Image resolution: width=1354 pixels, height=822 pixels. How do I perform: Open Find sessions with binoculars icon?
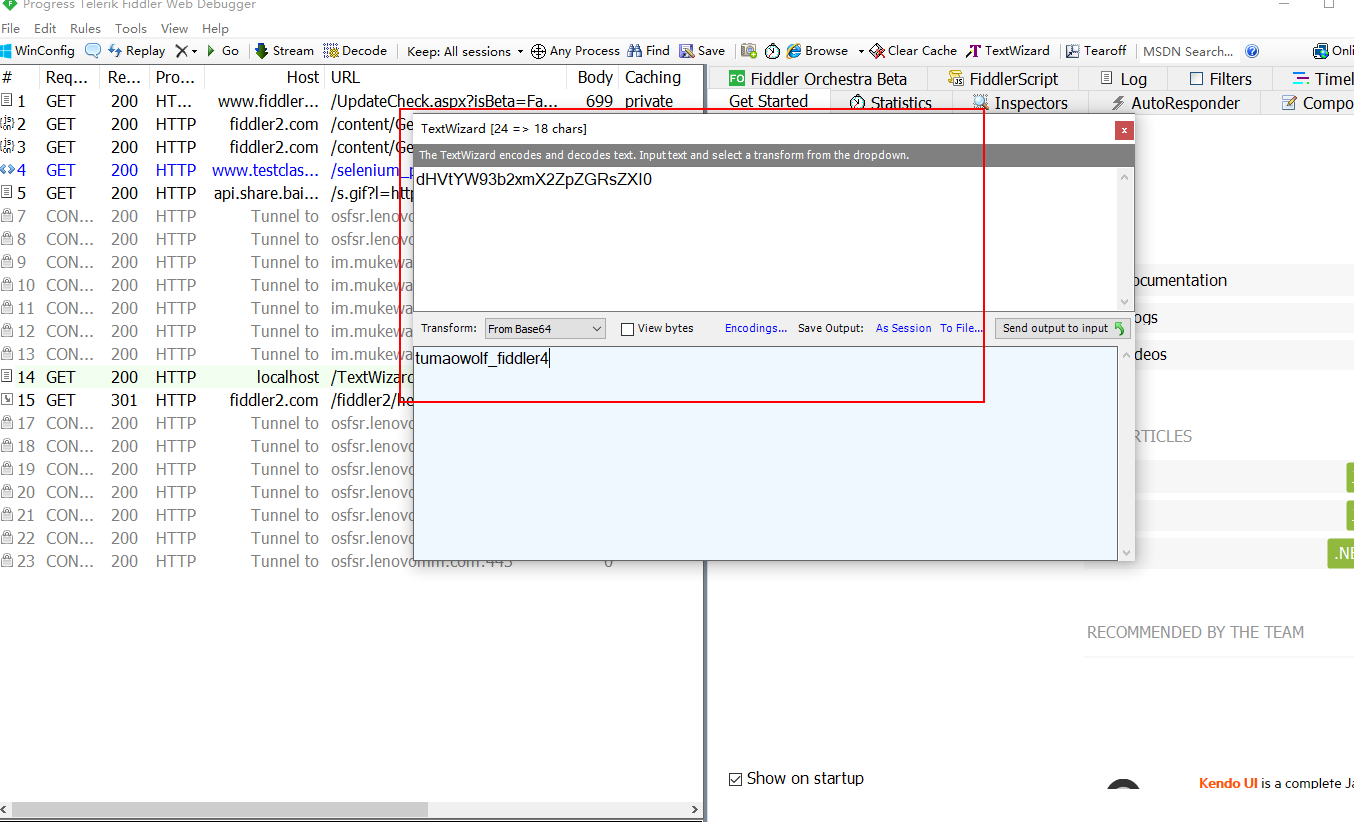click(649, 51)
